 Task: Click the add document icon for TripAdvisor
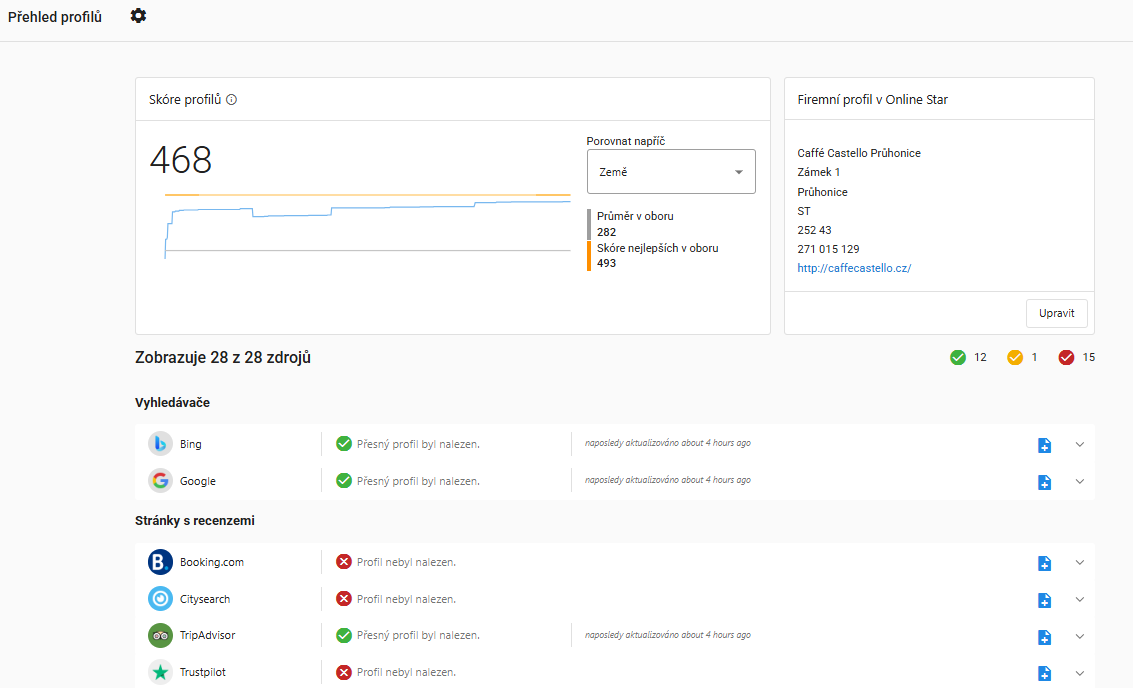[x=1044, y=637]
